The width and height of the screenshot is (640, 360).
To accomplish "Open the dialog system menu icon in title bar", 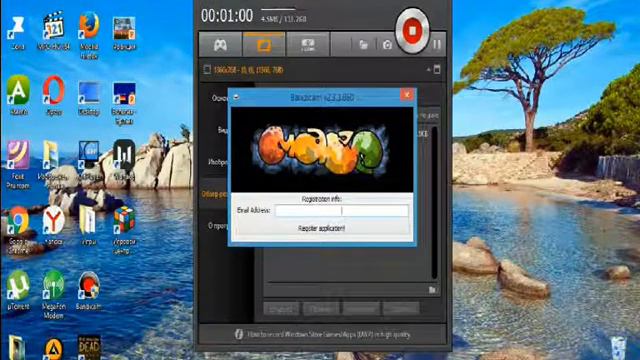I will 236,97.
